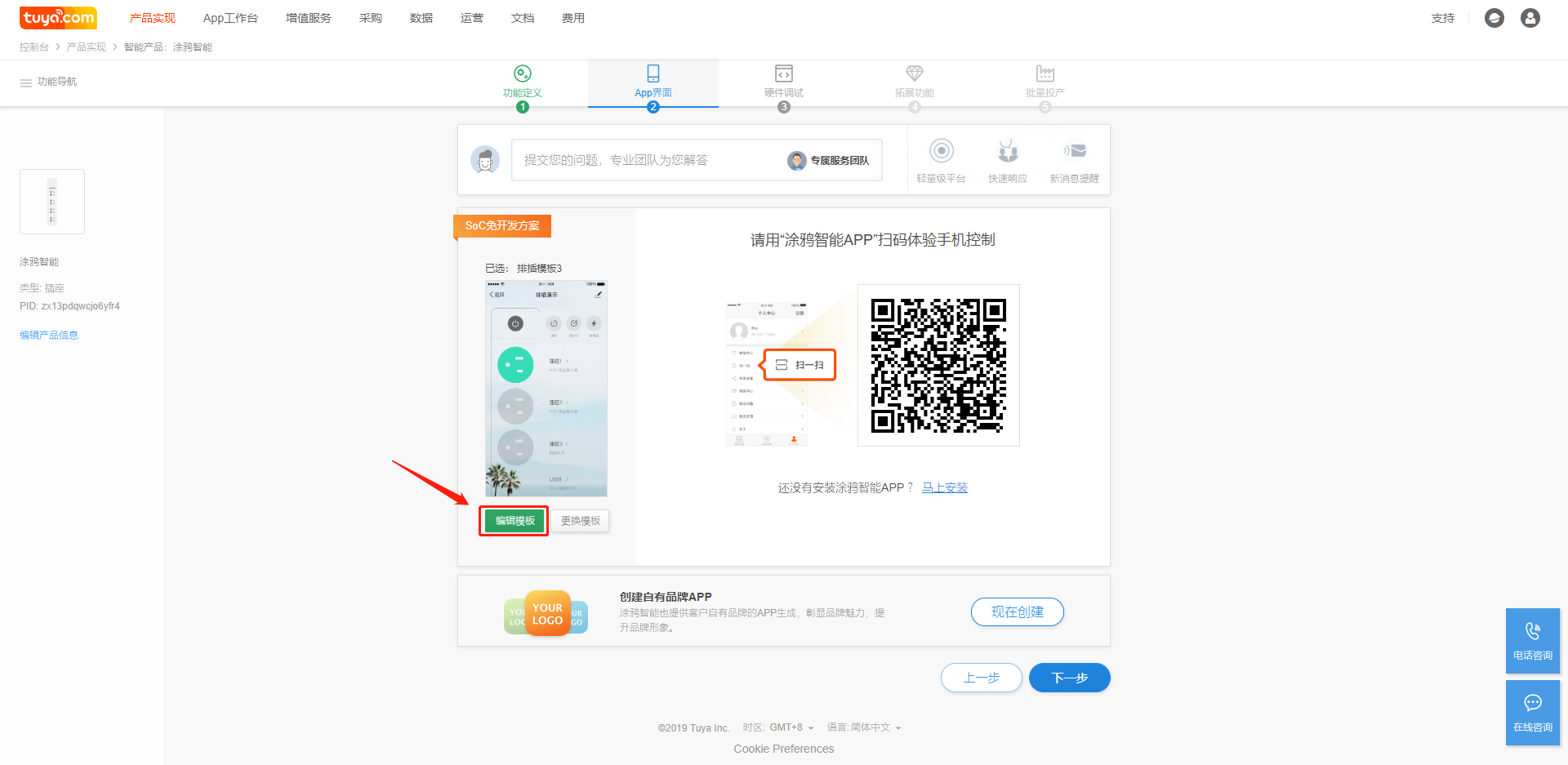The height and width of the screenshot is (765, 1568).
Task: Click the 现在创建 button
Action: pos(1018,612)
